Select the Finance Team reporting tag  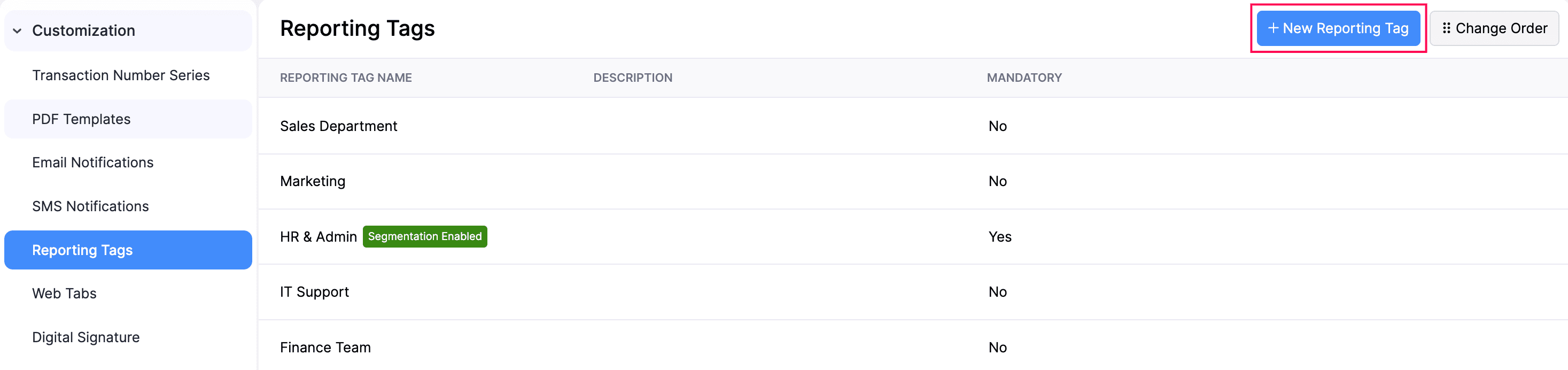(325, 347)
